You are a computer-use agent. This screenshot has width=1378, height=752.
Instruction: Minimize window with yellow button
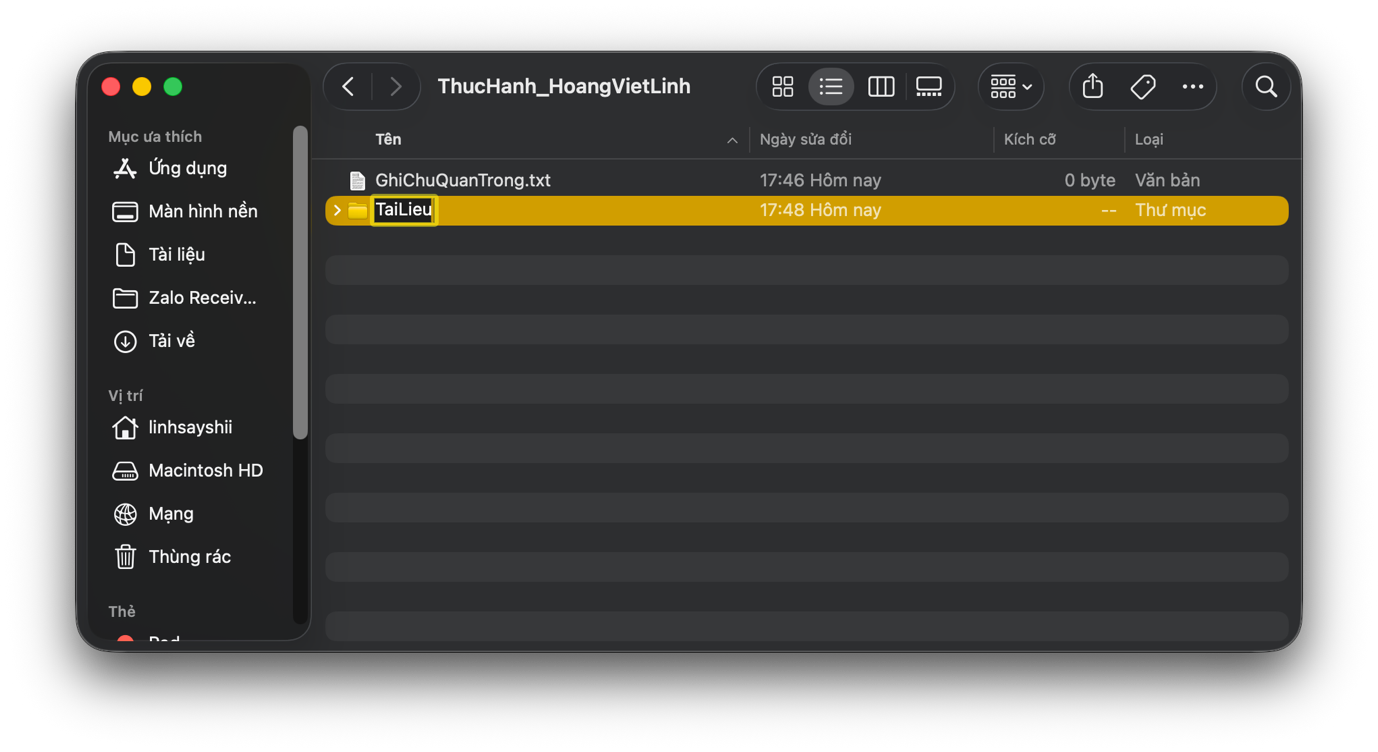point(142,87)
